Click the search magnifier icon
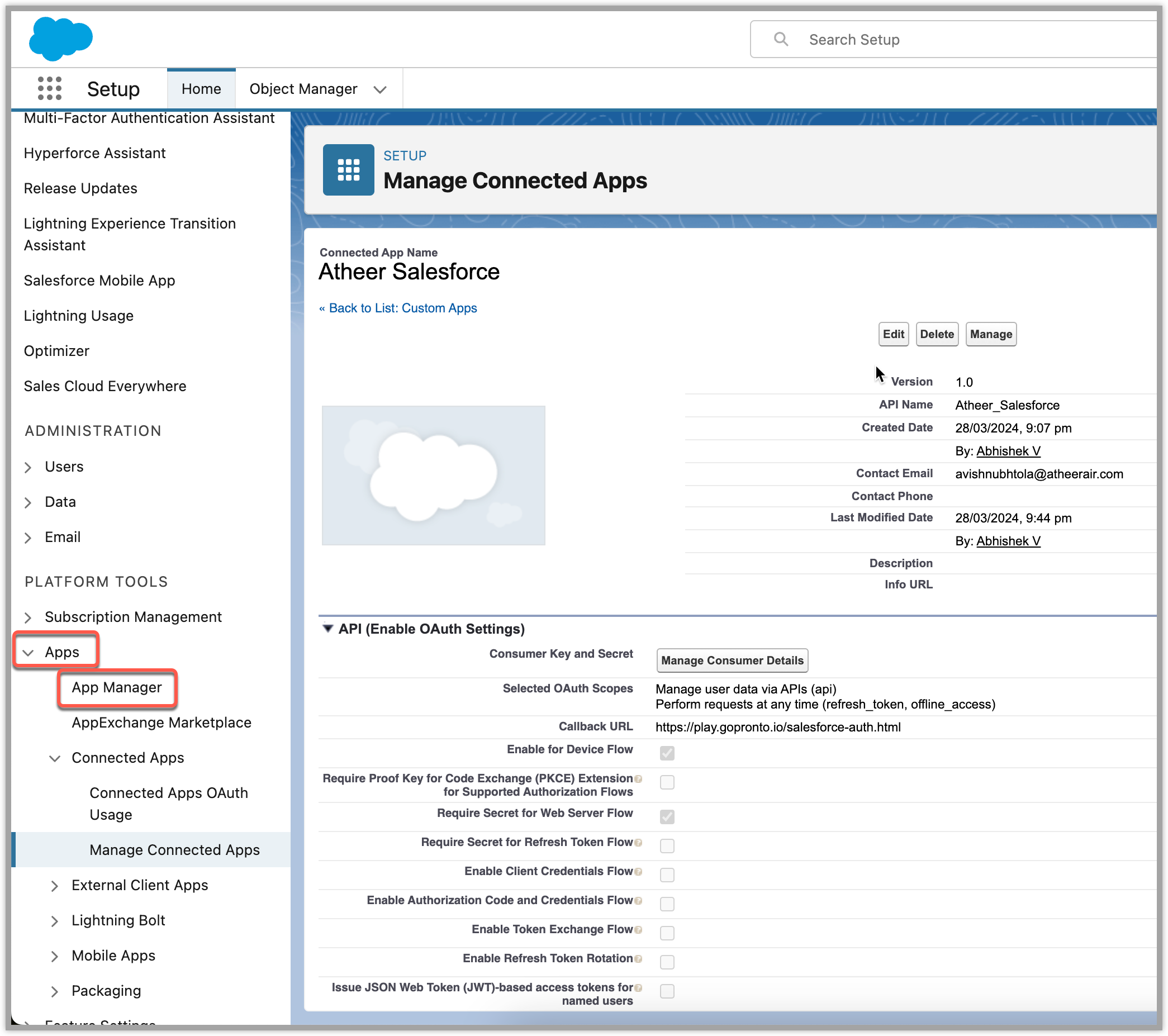1168x1036 pixels. (781, 40)
